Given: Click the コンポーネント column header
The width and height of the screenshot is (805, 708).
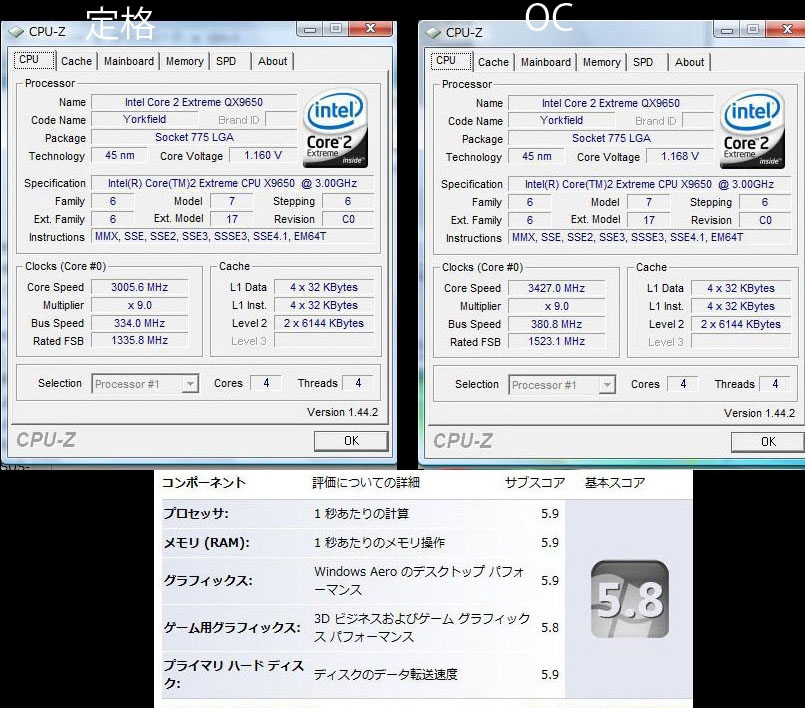Looking at the screenshot, I should (204, 483).
